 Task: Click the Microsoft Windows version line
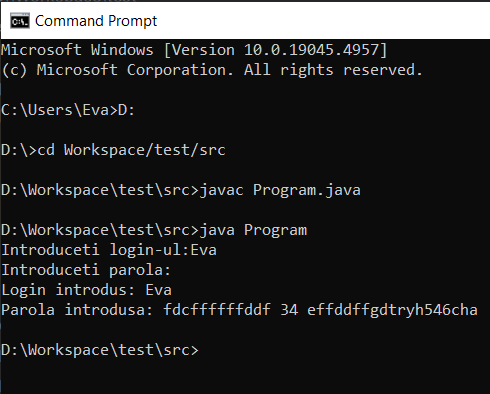pyautogui.click(x=194, y=50)
